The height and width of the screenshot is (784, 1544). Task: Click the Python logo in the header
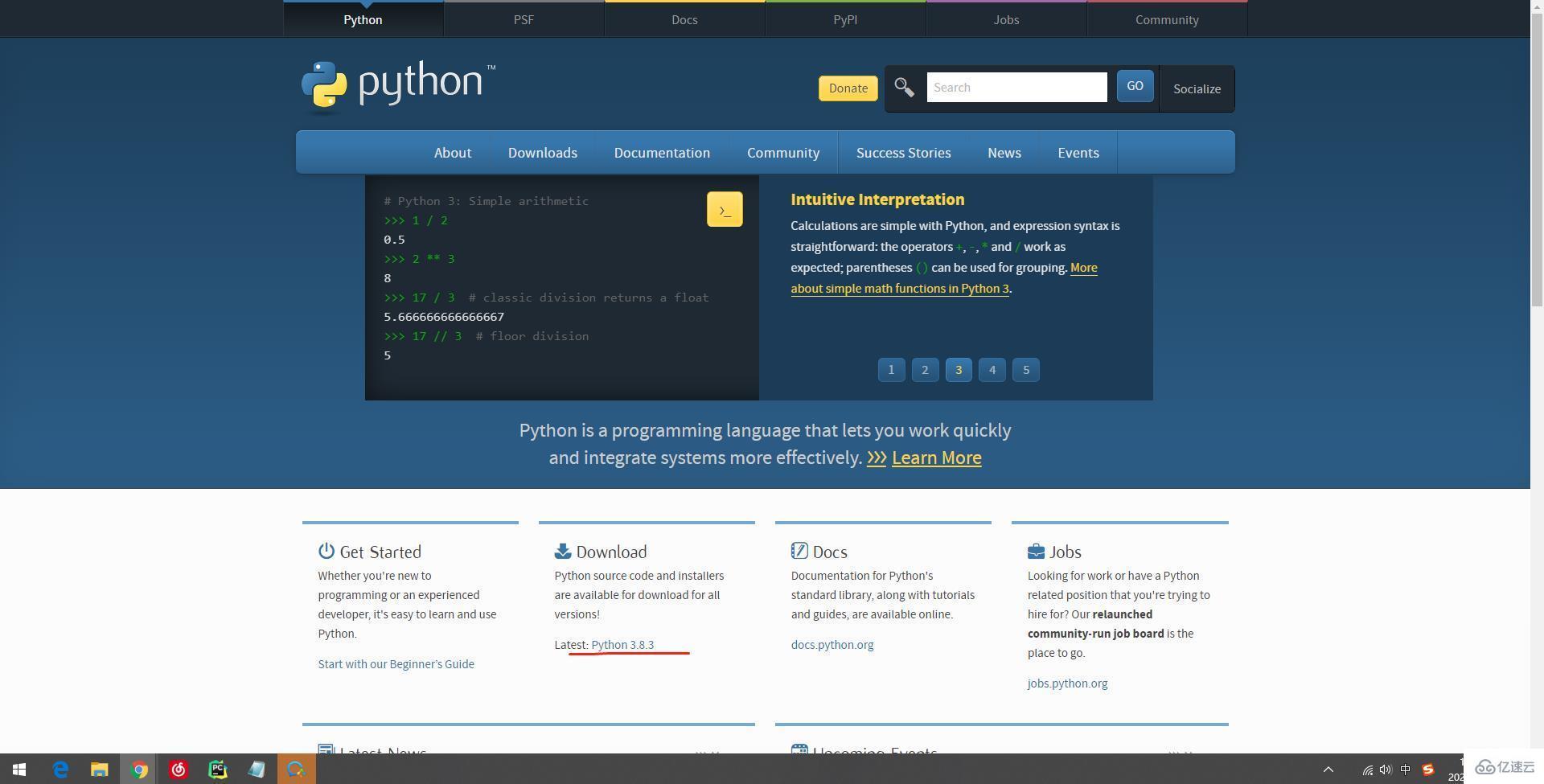pyautogui.click(x=398, y=85)
